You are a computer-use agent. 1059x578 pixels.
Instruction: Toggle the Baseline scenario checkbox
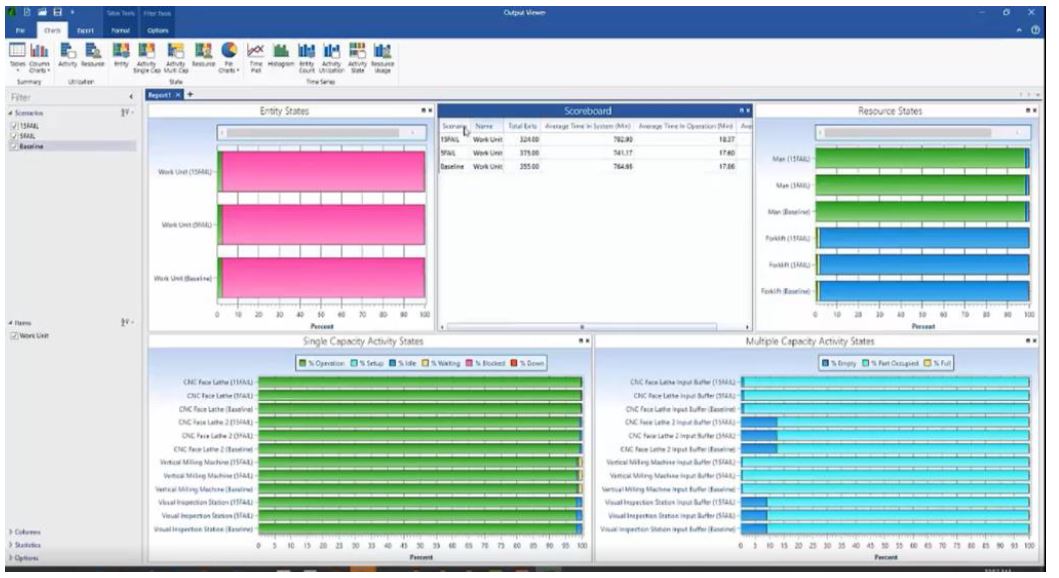click(14, 146)
